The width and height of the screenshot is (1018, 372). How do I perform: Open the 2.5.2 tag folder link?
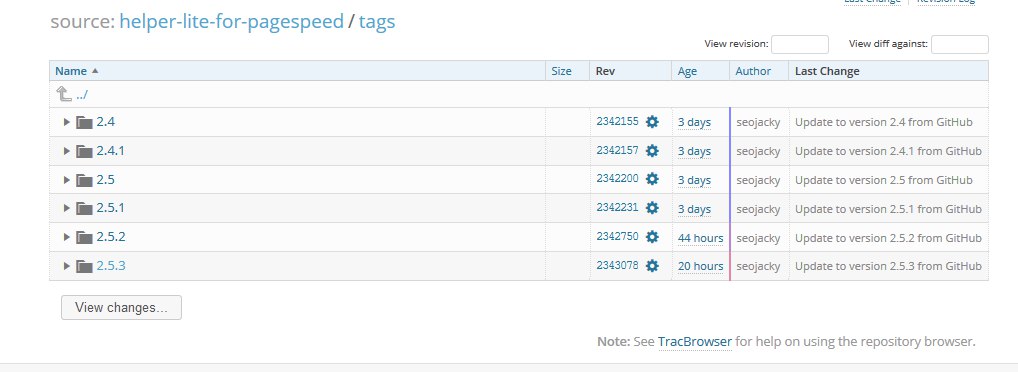point(111,237)
